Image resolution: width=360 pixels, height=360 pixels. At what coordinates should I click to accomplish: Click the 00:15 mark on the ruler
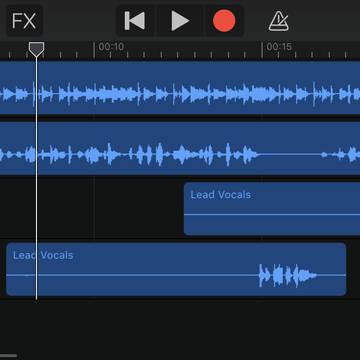[279, 47]
